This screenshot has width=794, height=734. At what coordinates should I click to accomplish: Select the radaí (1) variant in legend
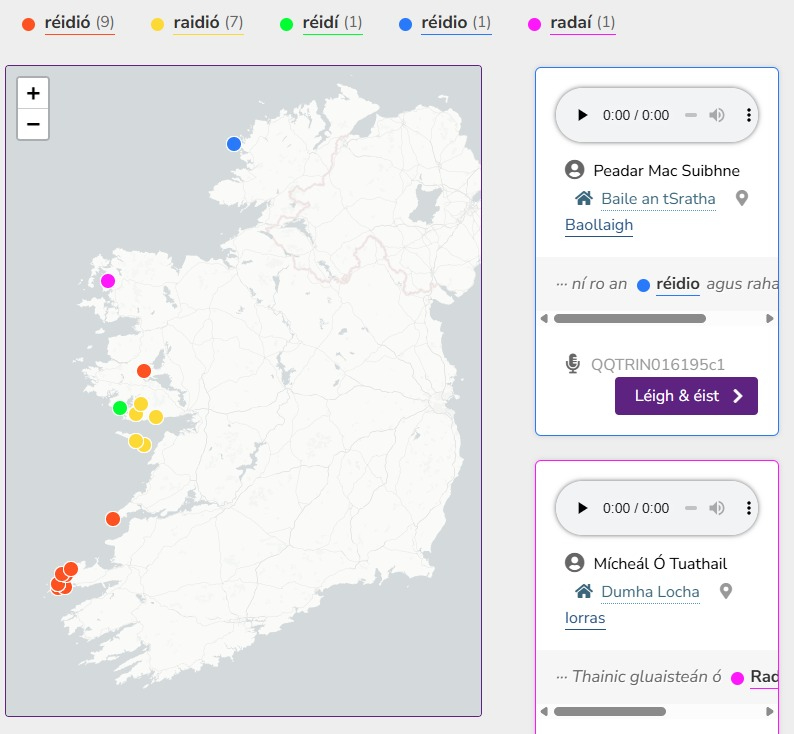(572, 22)
